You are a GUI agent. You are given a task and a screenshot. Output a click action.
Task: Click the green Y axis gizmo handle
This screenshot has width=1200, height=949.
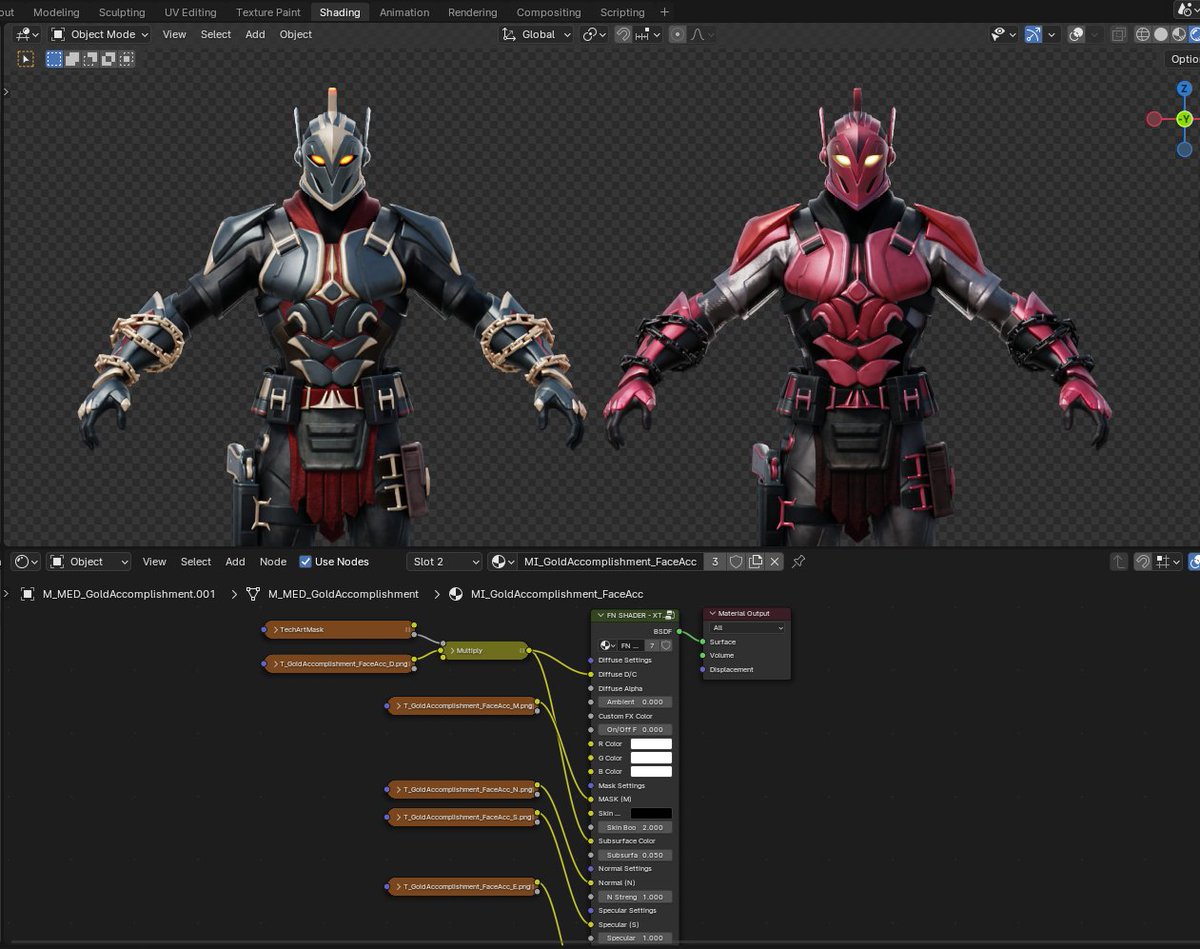click(1184, 119)
